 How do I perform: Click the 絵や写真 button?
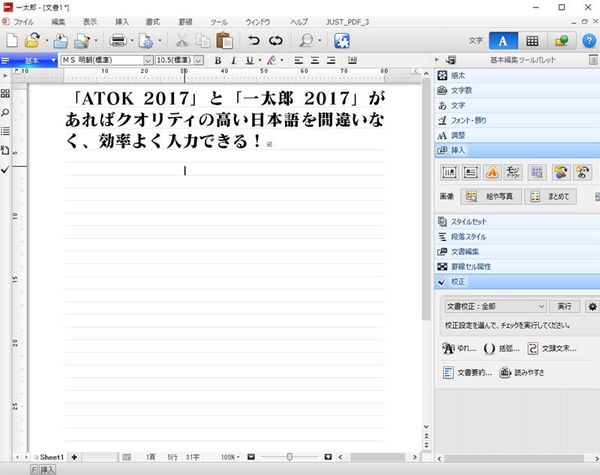(491, 196)
